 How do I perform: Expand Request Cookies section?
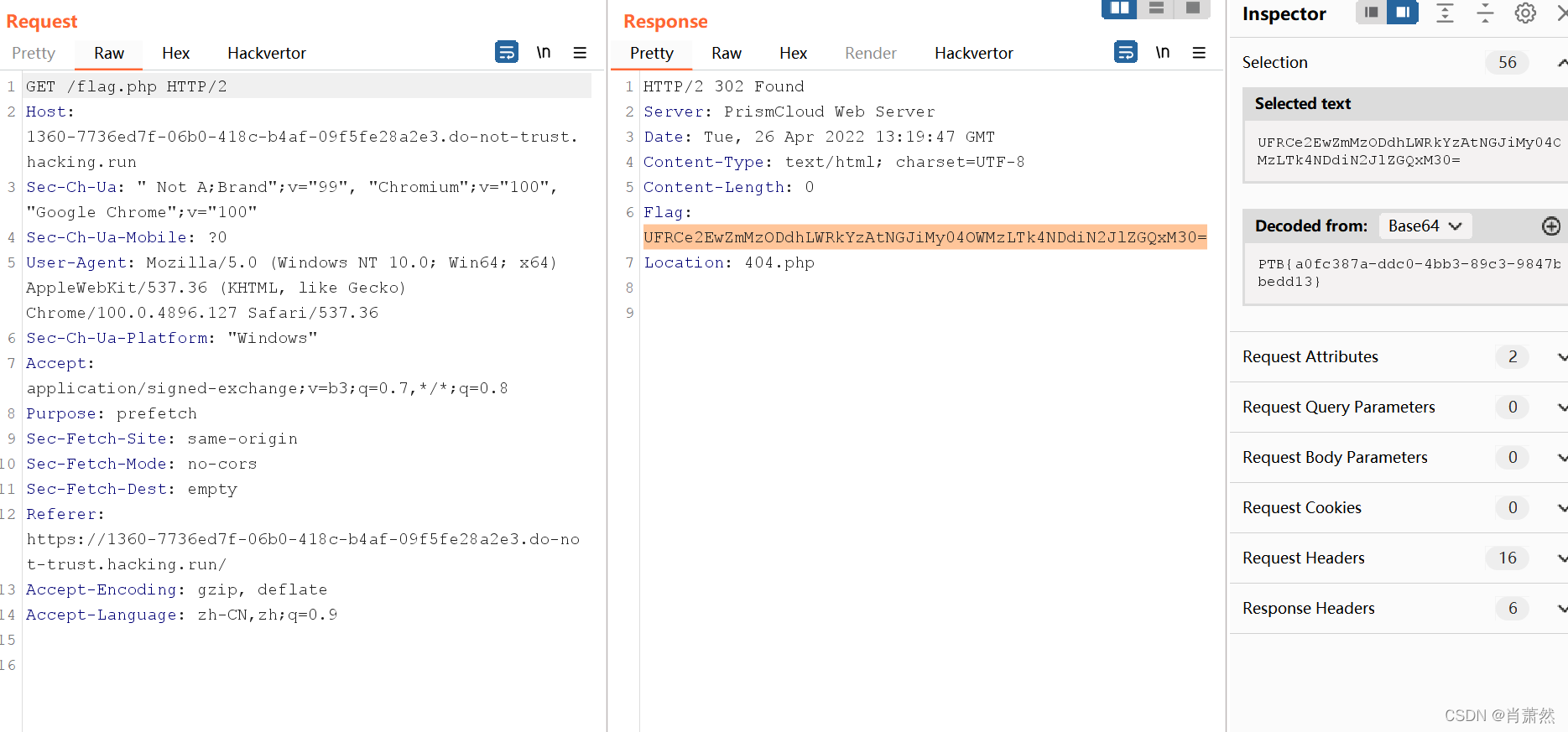click(x=1561, y=508)
